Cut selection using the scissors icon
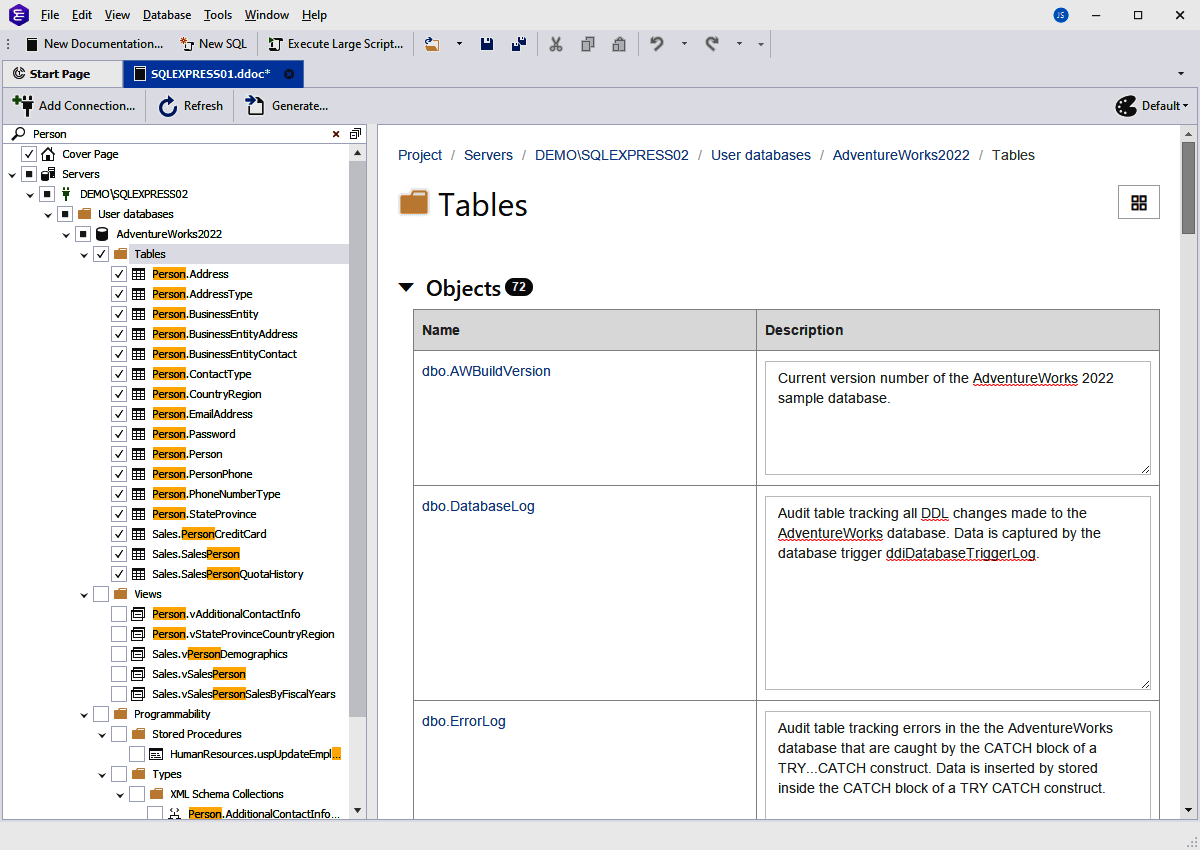 (x=556, y=43)
